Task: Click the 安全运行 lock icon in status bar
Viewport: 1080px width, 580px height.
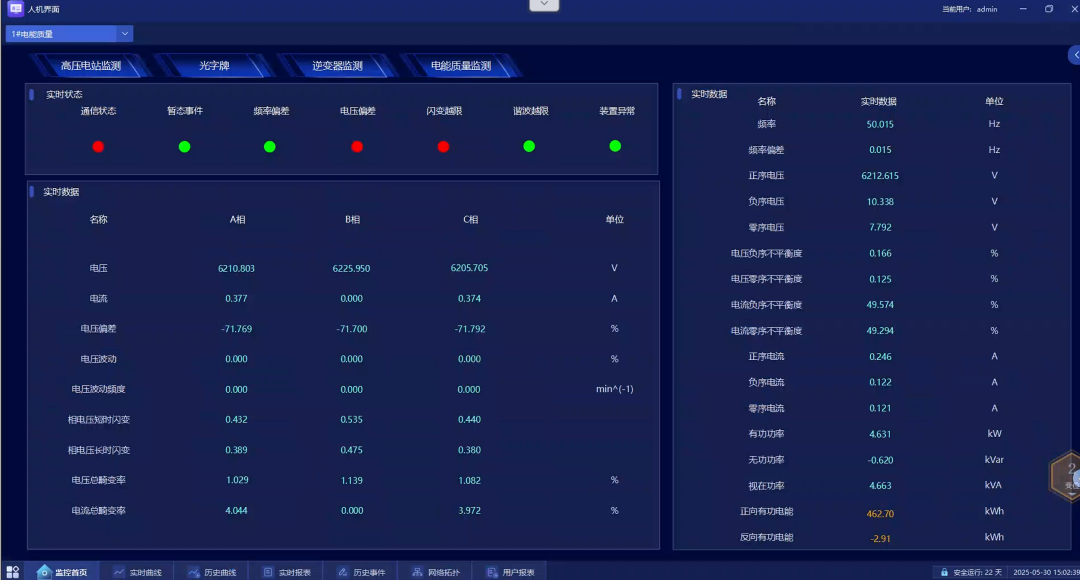Action: click(945, 571)
